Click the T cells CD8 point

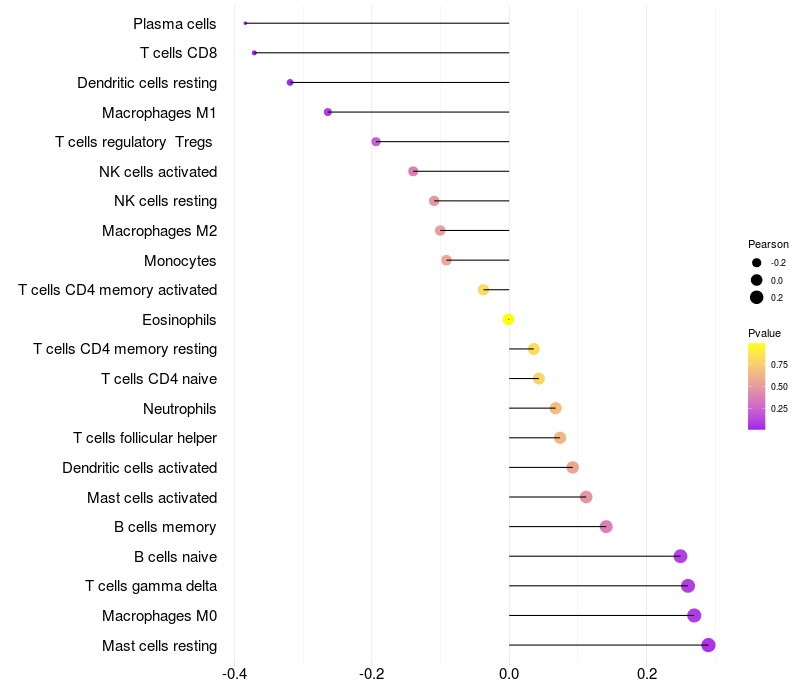[x=254, y=53]
